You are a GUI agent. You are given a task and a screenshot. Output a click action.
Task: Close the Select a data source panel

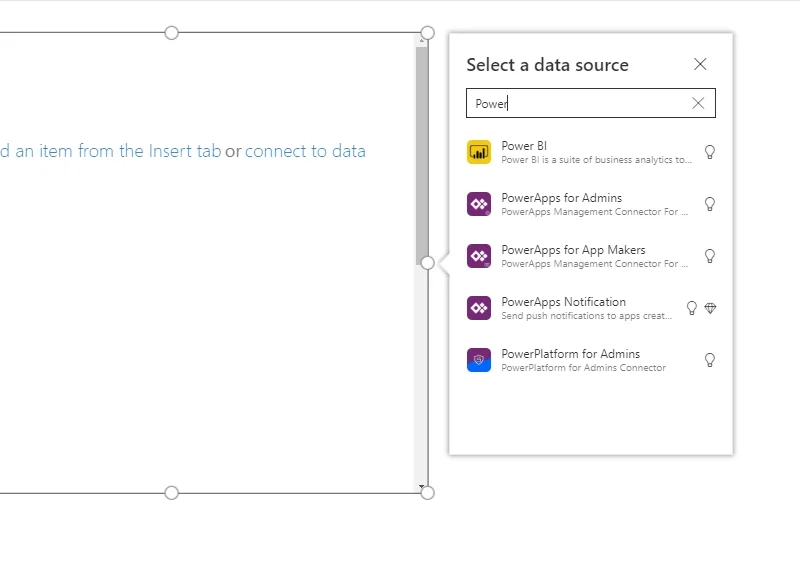(700, 64)
